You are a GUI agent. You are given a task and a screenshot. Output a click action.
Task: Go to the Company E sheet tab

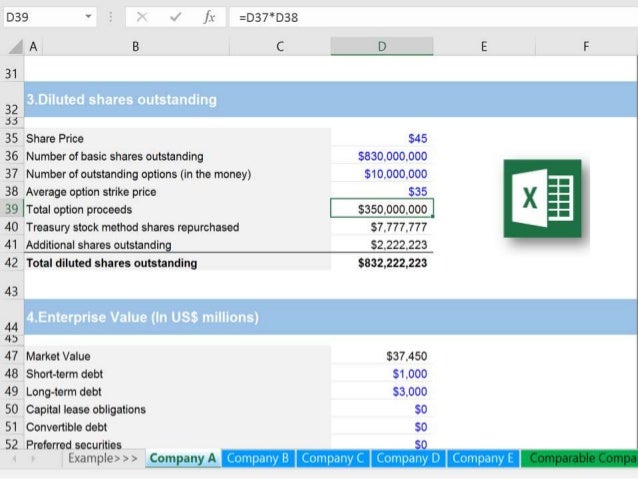click(483, 458)
